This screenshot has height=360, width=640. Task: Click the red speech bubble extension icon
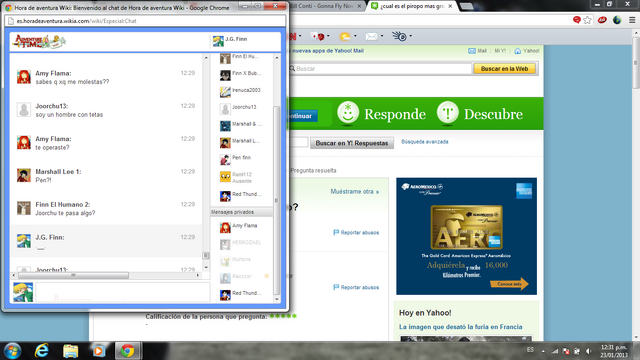pos(576,20)
